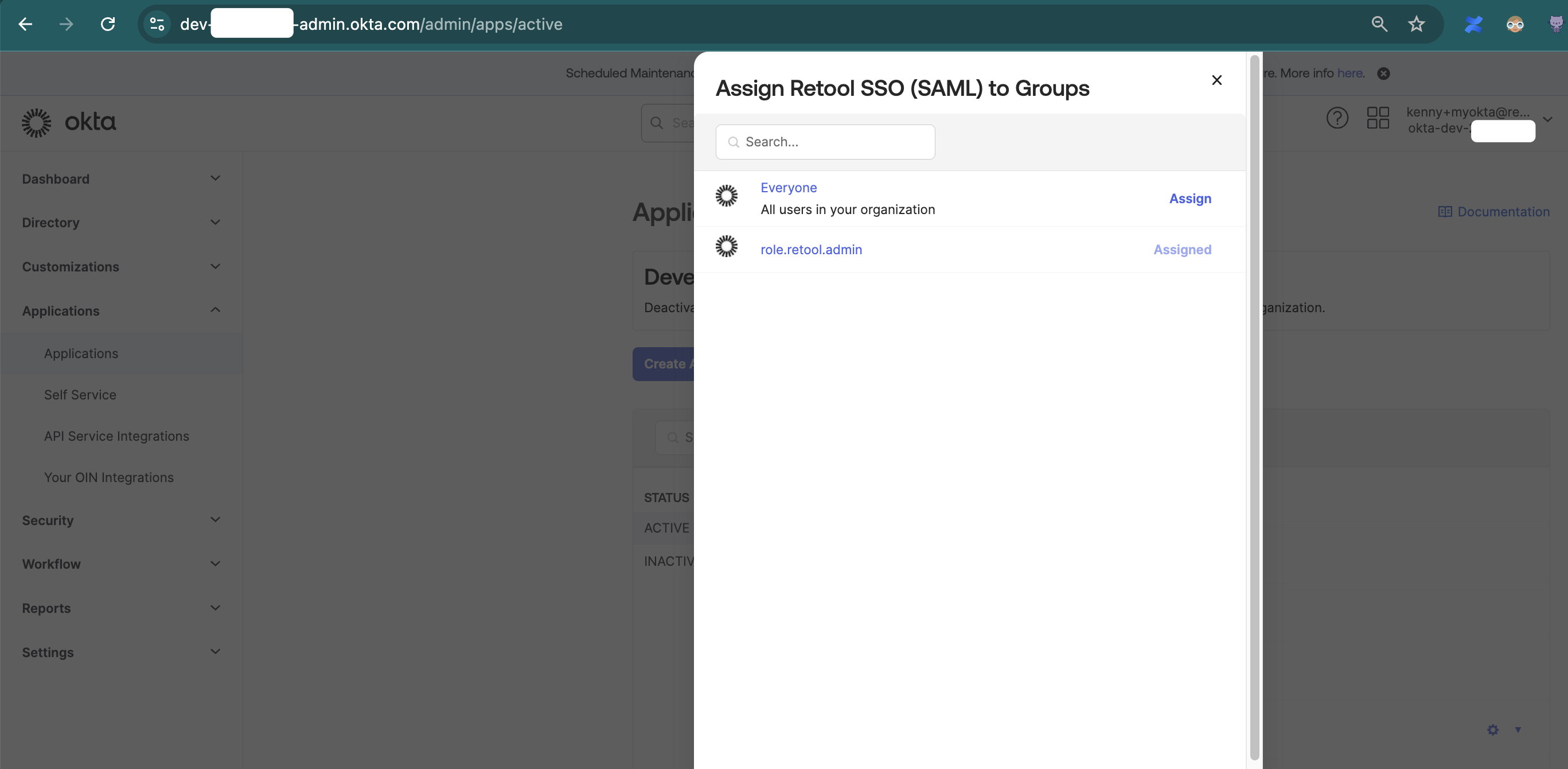Bookmark page with star icon
Viewport: 1568px width, 769px height.
click(1416, 24)
